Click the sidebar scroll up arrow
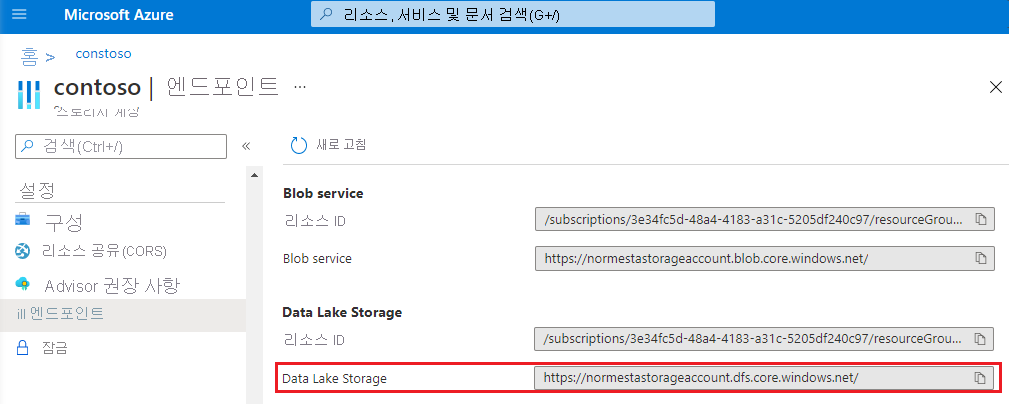The image size is (1009, 404). pyautogui.click(x=254, y=175)
